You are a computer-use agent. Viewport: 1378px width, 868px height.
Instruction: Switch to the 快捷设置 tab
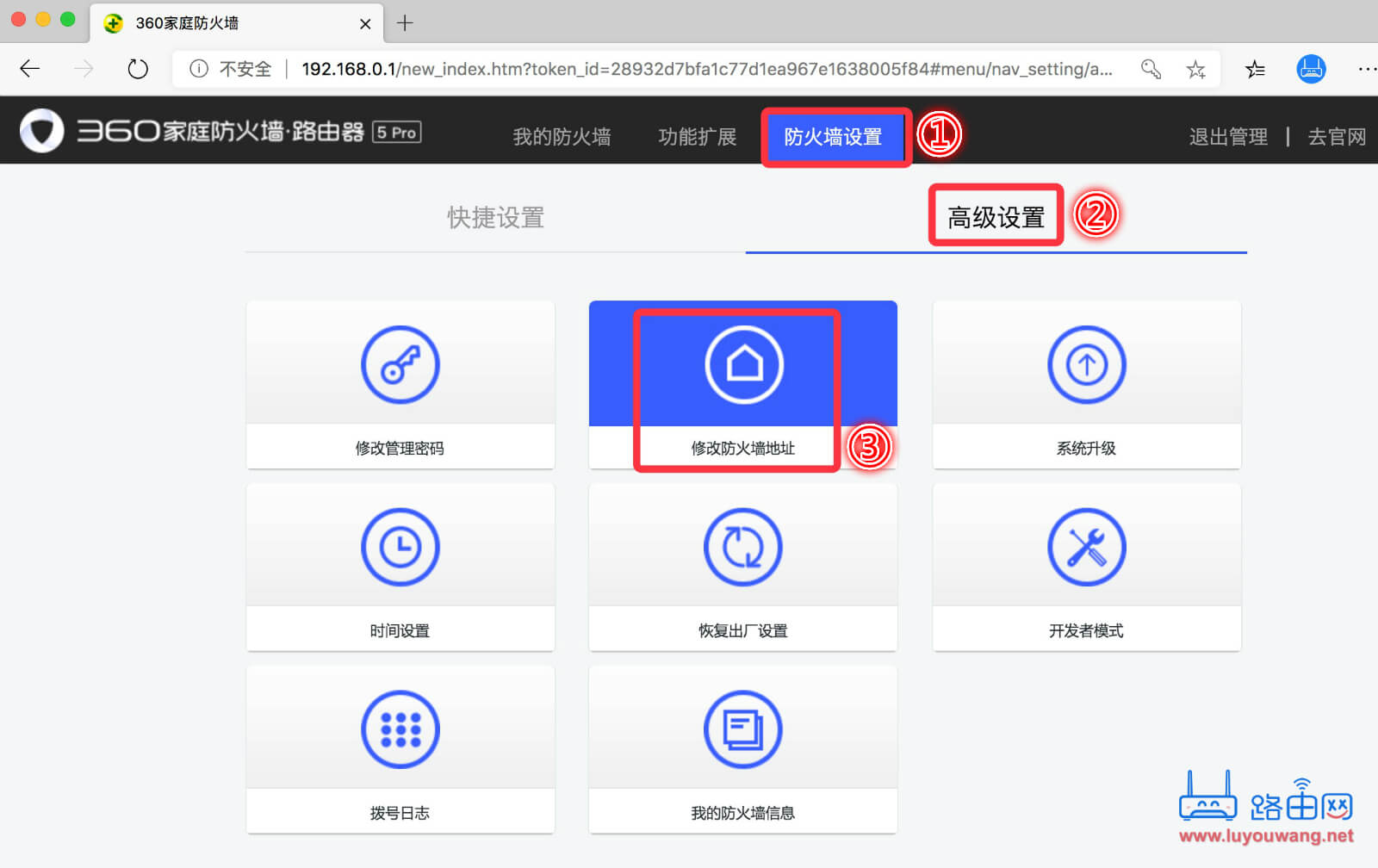(x=494, y=217)
